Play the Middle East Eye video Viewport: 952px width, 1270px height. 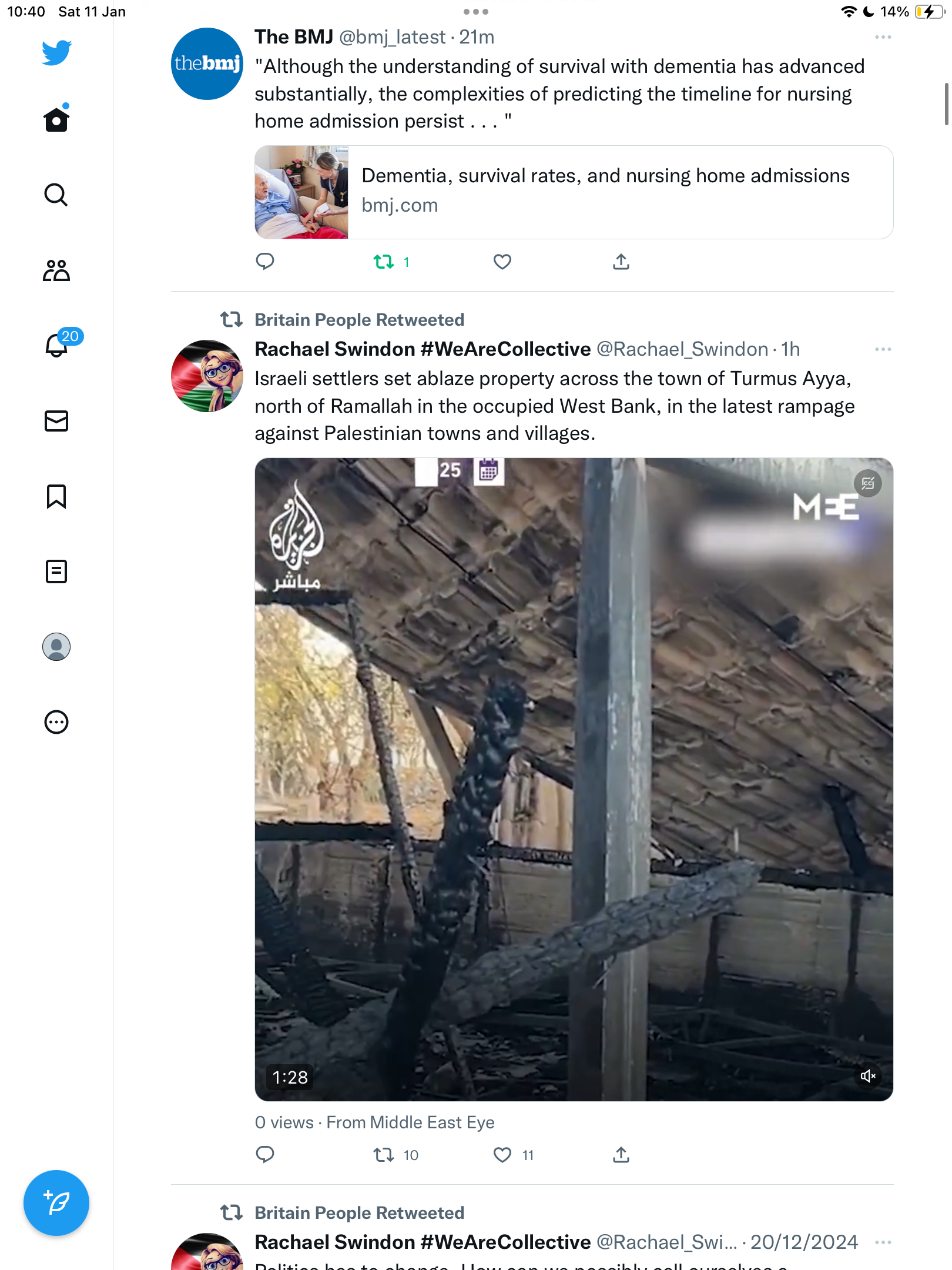(574, 780)
